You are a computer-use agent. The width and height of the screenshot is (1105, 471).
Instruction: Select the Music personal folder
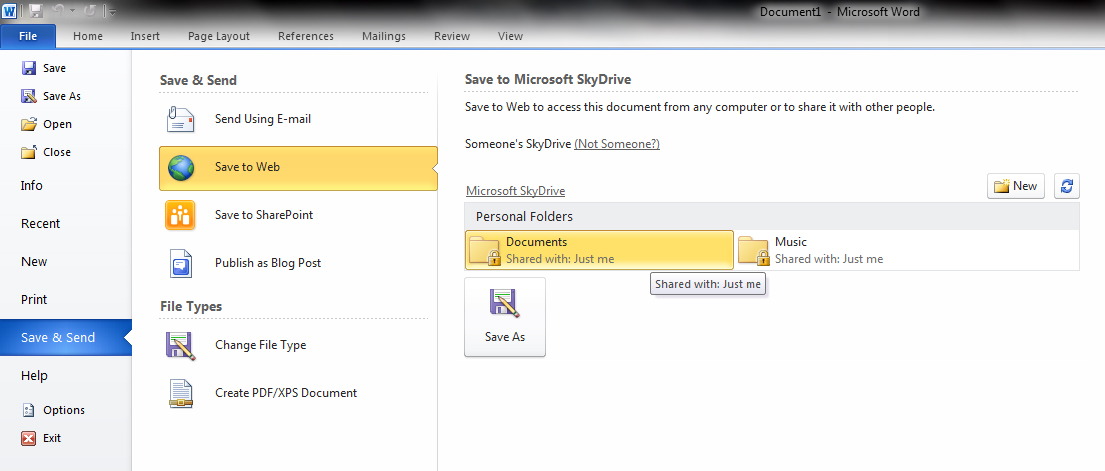[x=790, y=250]
